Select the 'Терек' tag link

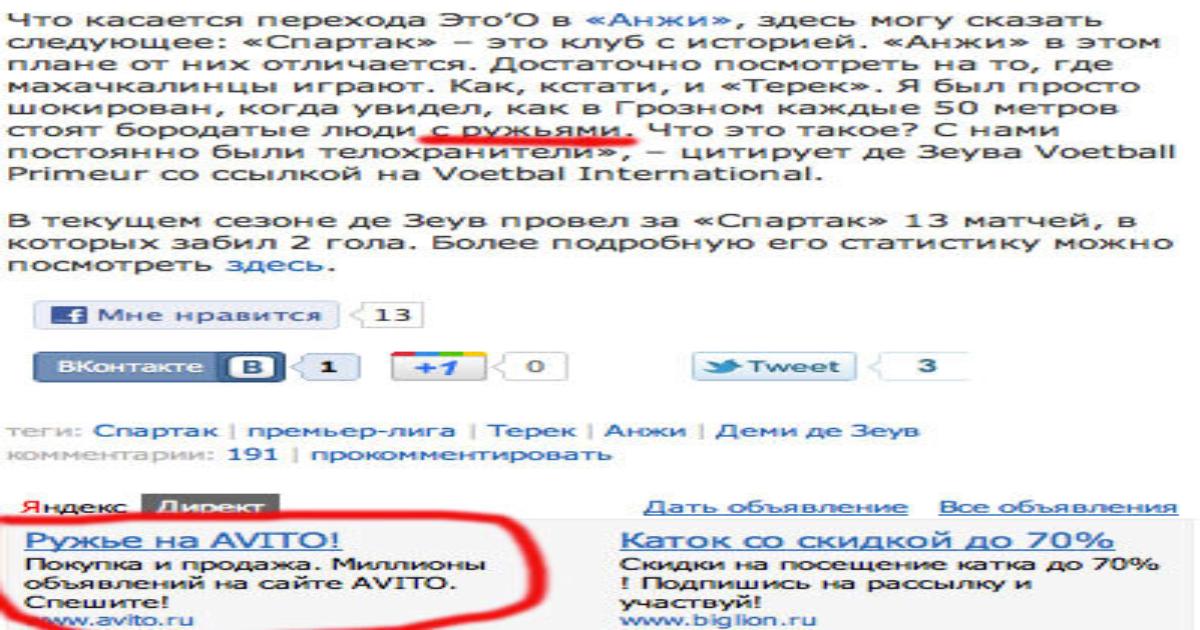[x=532, y=431]
